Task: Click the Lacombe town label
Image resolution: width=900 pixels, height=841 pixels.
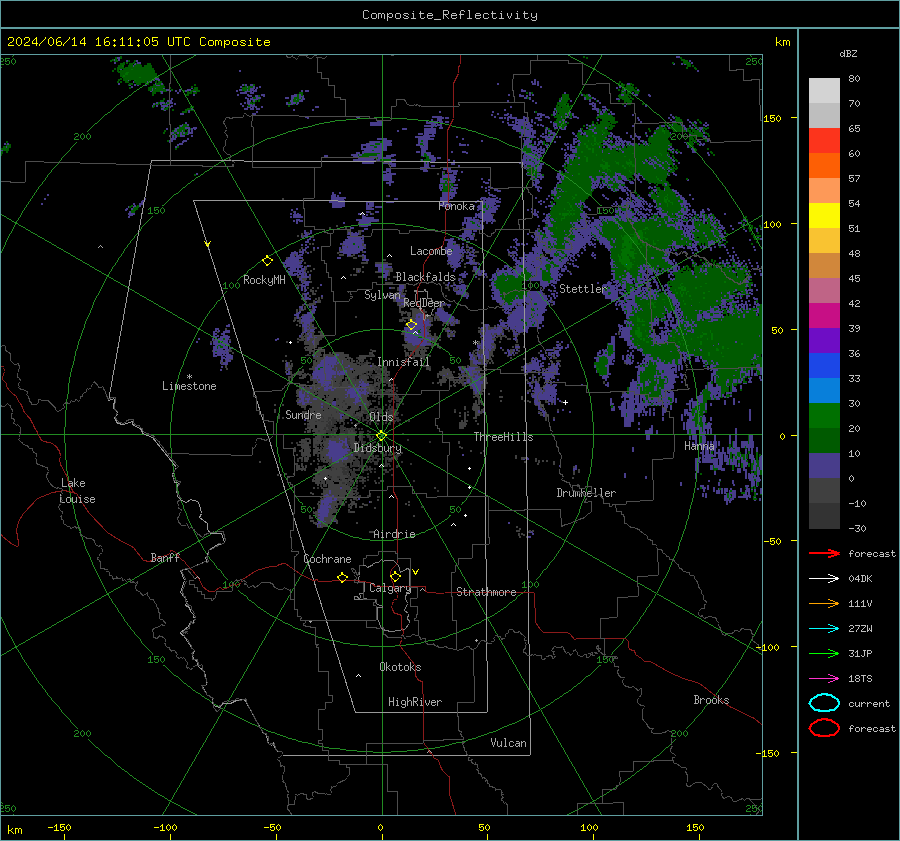Action: 431,251
